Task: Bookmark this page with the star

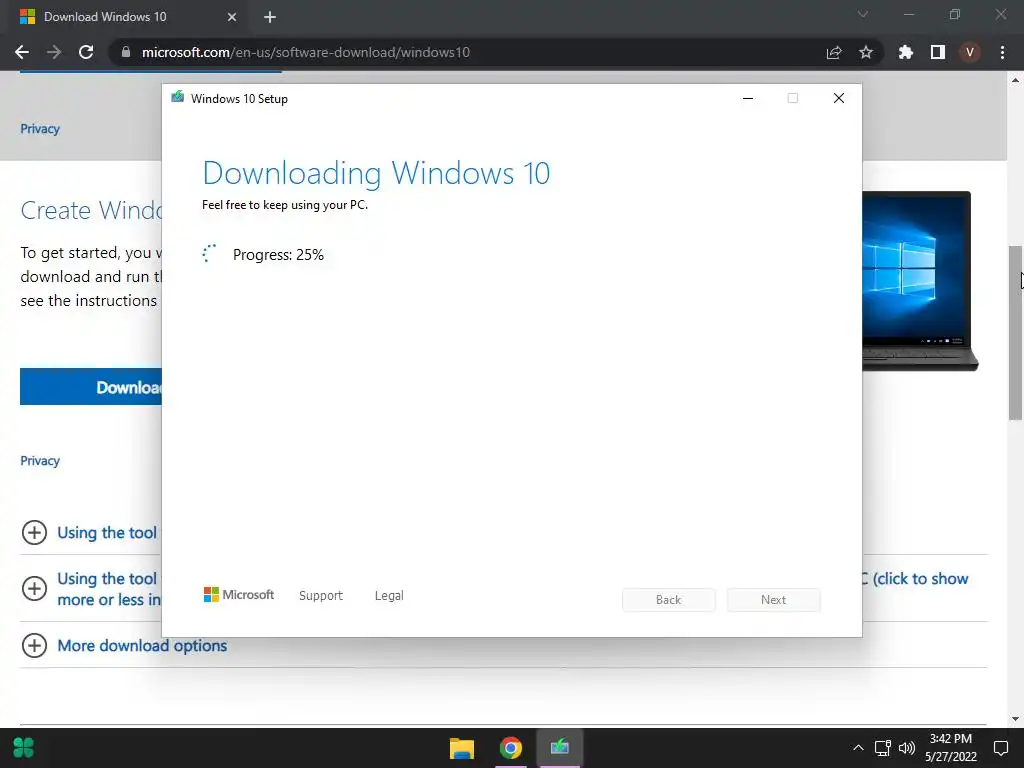Action: (866, 52)
